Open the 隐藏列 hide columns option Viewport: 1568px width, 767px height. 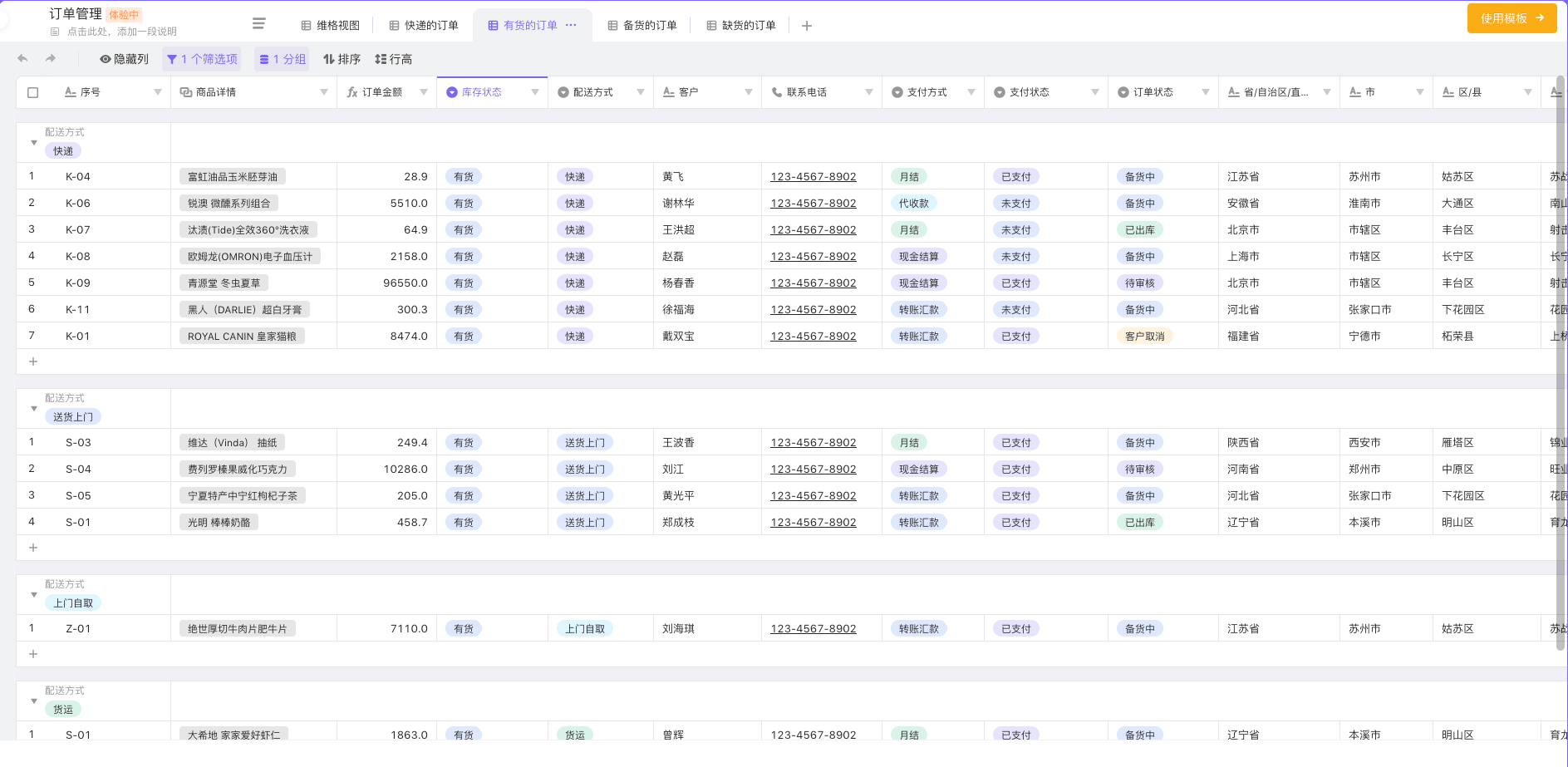point(124,59)
